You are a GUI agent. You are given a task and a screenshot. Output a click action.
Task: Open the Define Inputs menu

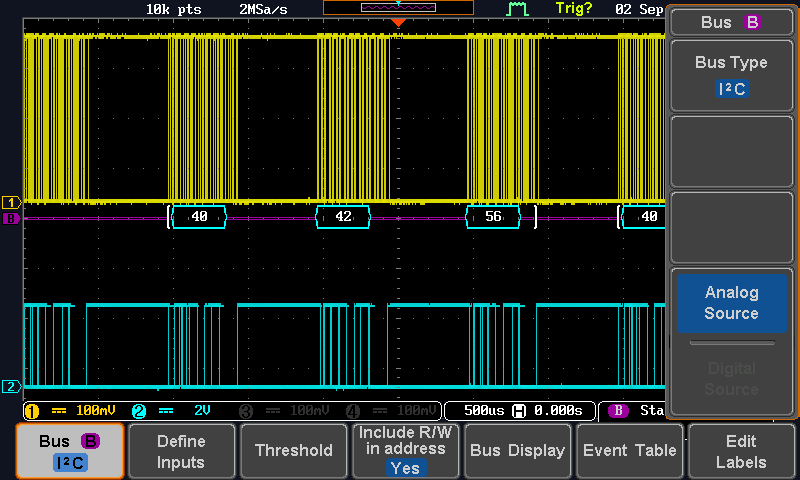[181, 451]
